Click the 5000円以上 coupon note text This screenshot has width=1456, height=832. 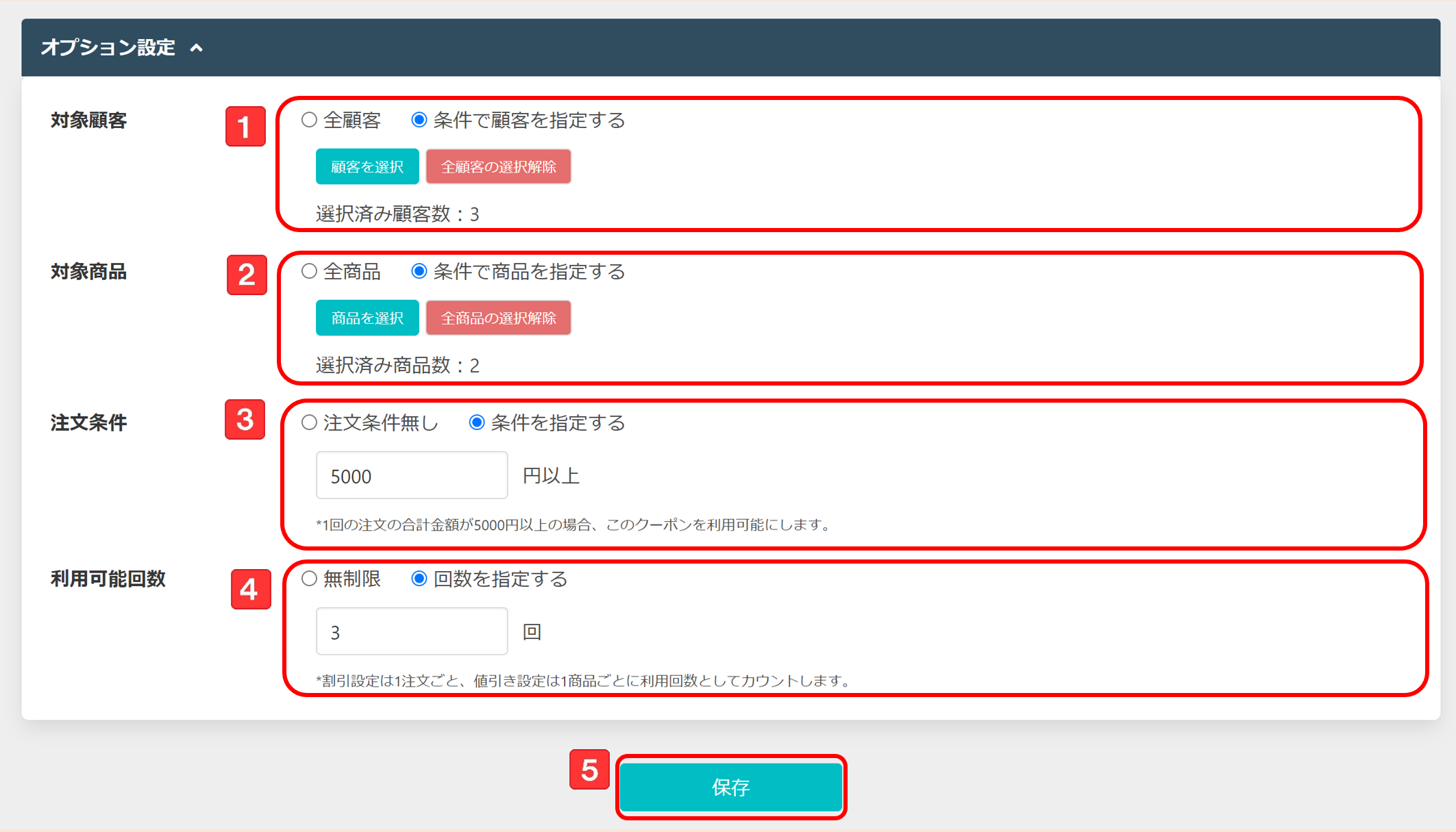click(x=574, y=525)
